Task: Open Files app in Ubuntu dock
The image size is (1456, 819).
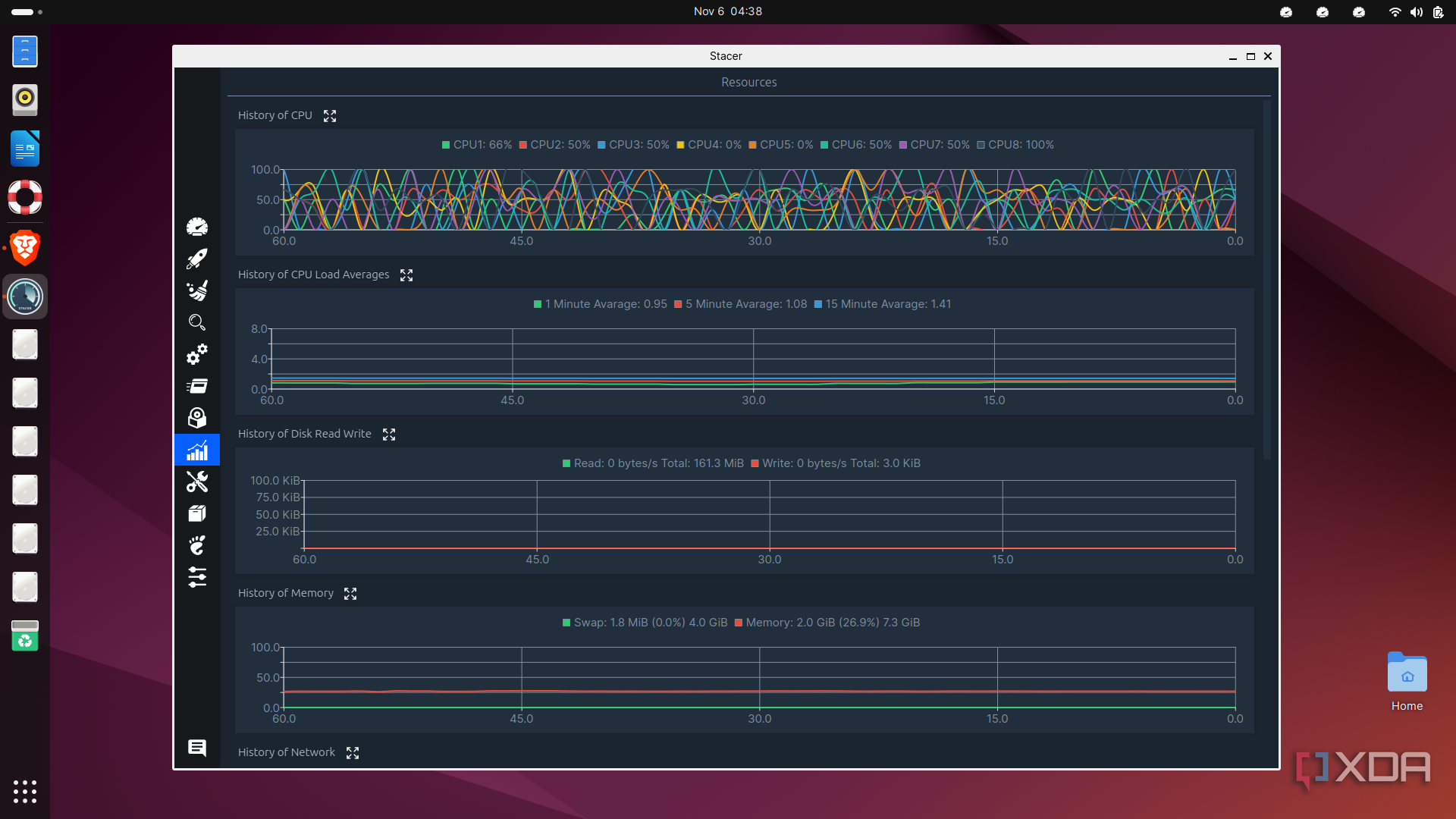Action: tap(25, 52)
